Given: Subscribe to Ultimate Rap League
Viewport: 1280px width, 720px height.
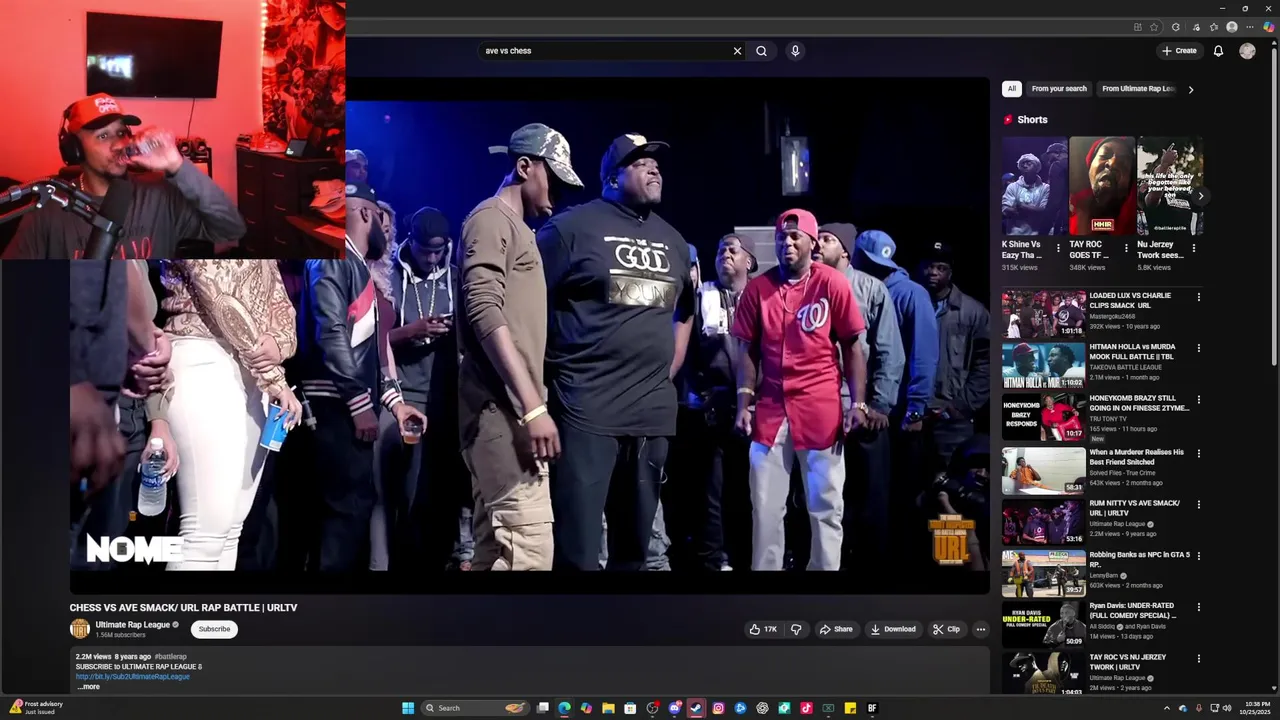Looking at the screenshot, I should click(x=214, y=629).
